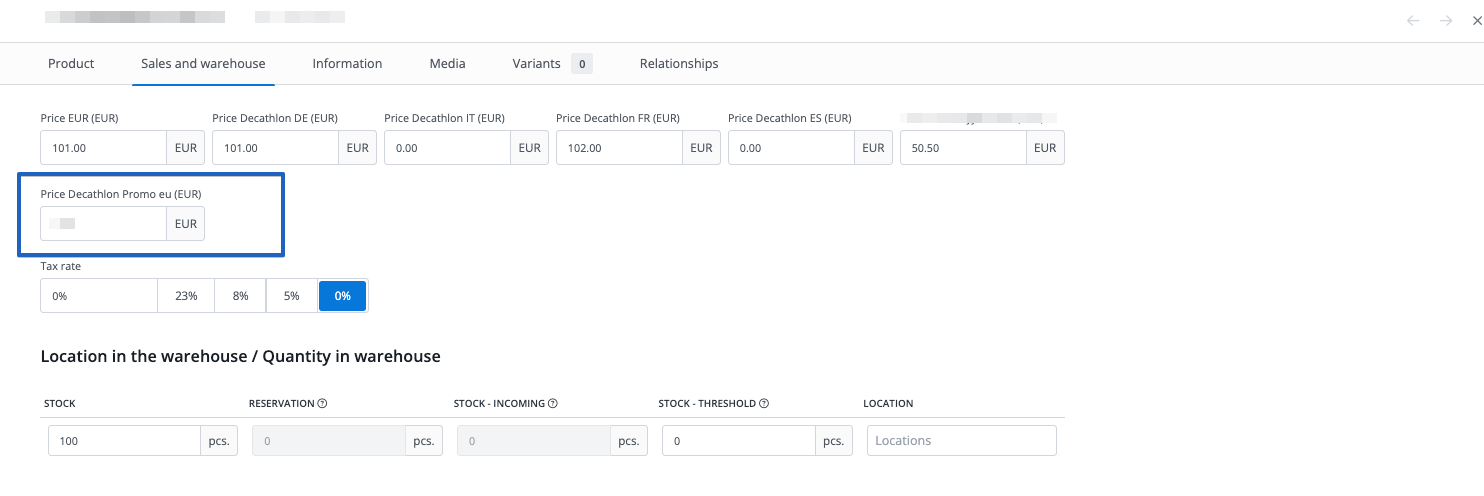This screenshot has width=1484, height=496.
Task: Click the next product arrow icon
Action: pos(1446,21)
